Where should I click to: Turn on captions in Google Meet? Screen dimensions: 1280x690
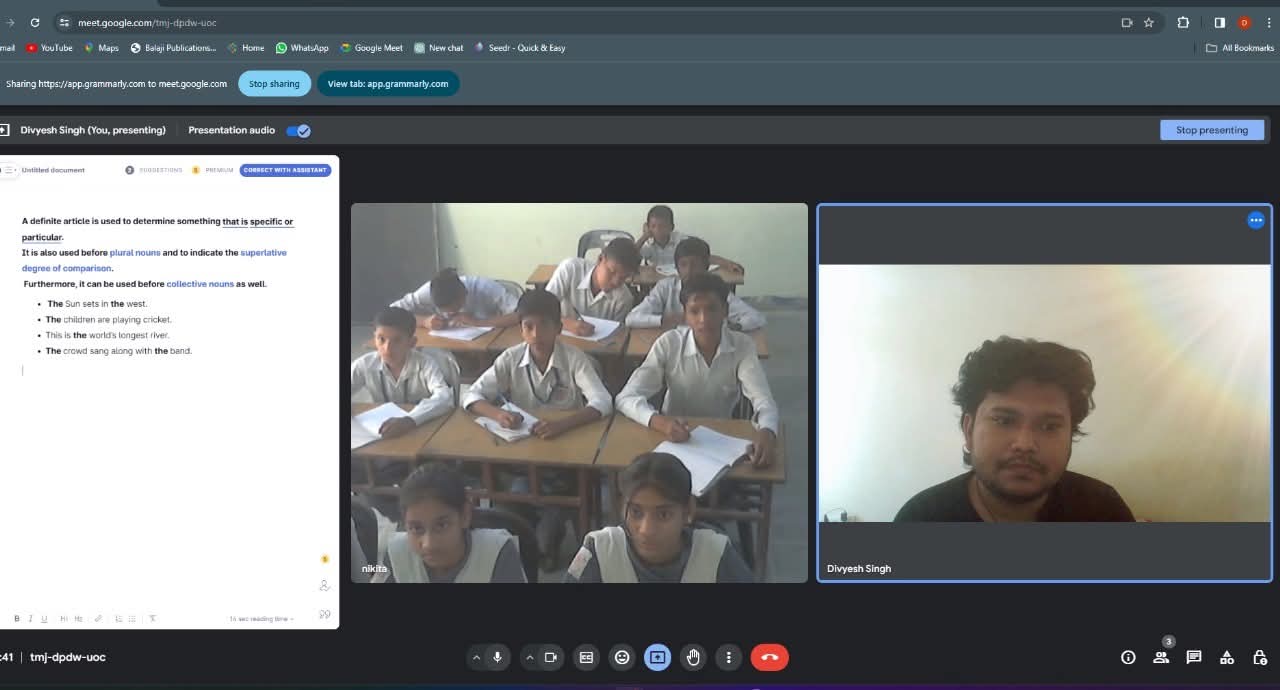(586, 657)
